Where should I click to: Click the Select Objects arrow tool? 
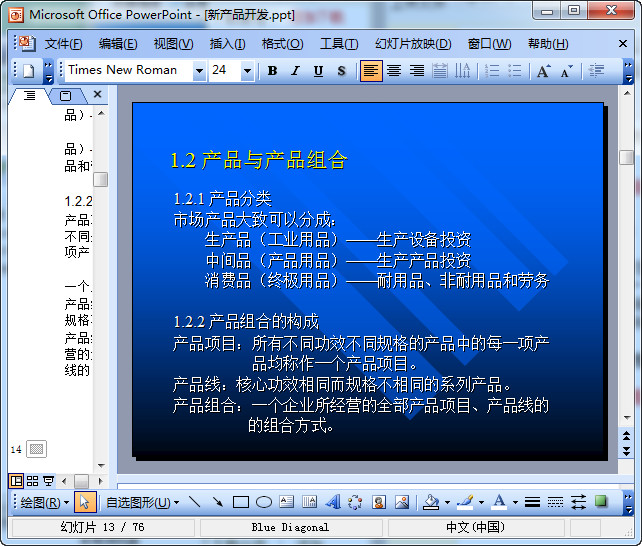point(85,502)
